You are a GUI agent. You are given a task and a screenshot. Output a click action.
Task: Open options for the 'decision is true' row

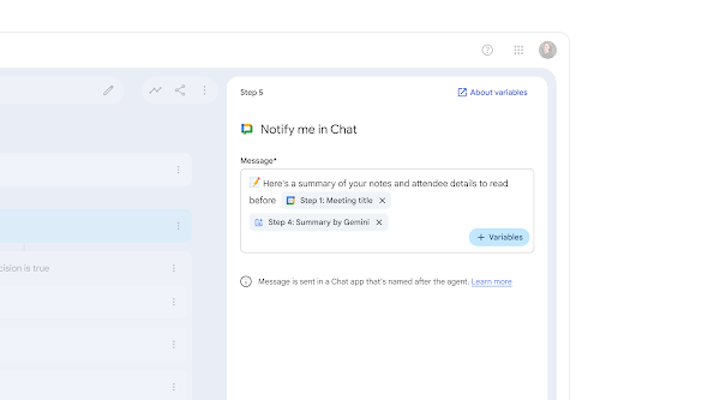coord(173,268)
